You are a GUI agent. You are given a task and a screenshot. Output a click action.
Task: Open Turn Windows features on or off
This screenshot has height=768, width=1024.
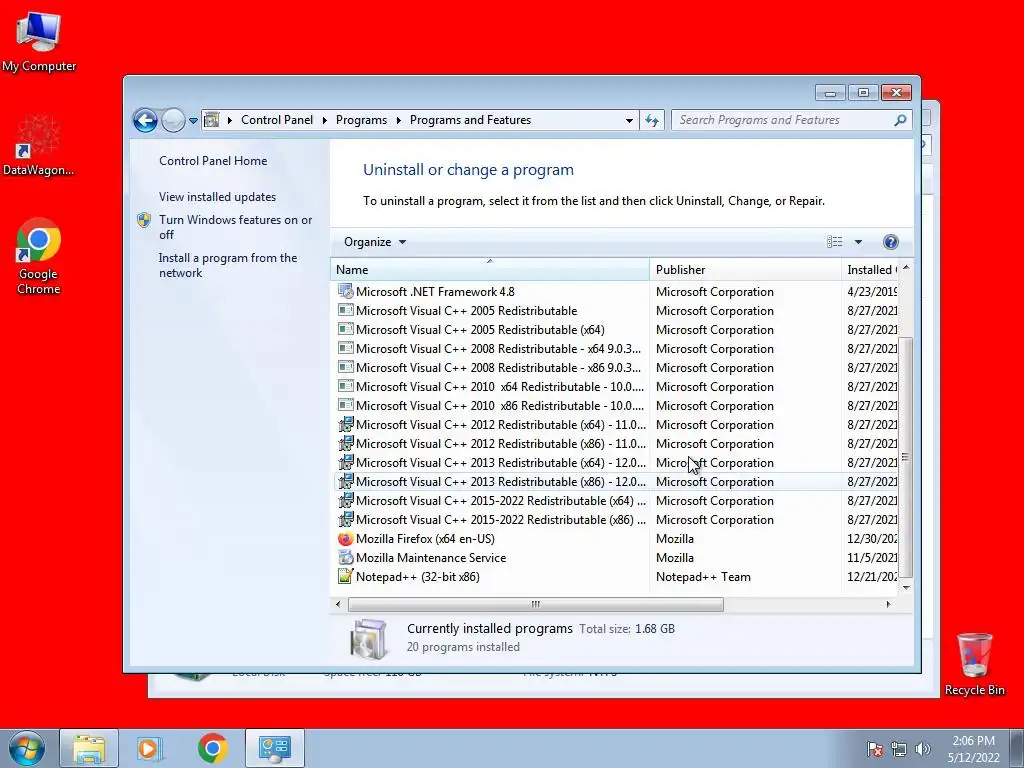click(236, 227)
